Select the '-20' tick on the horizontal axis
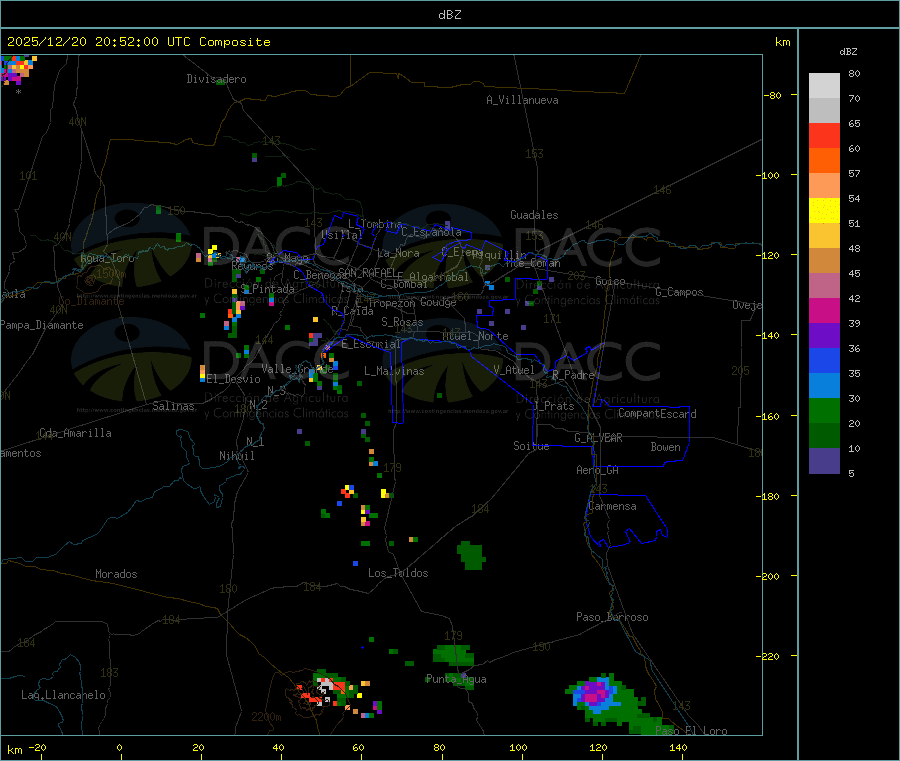Screen dimensions: 900x761 pos(37,747)
